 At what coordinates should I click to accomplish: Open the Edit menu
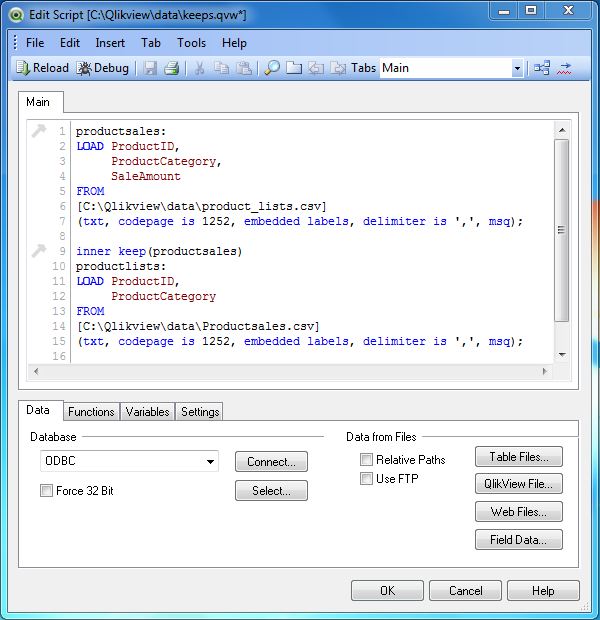pyautogui.click(x=70, y=43)
